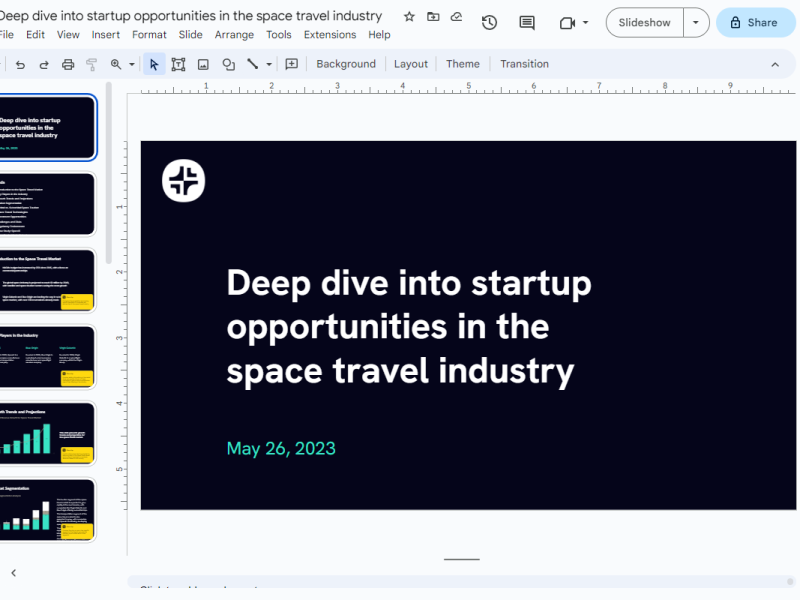Click the speaker notes drag handle
The image size is (800, 600).
click(462, 559)
